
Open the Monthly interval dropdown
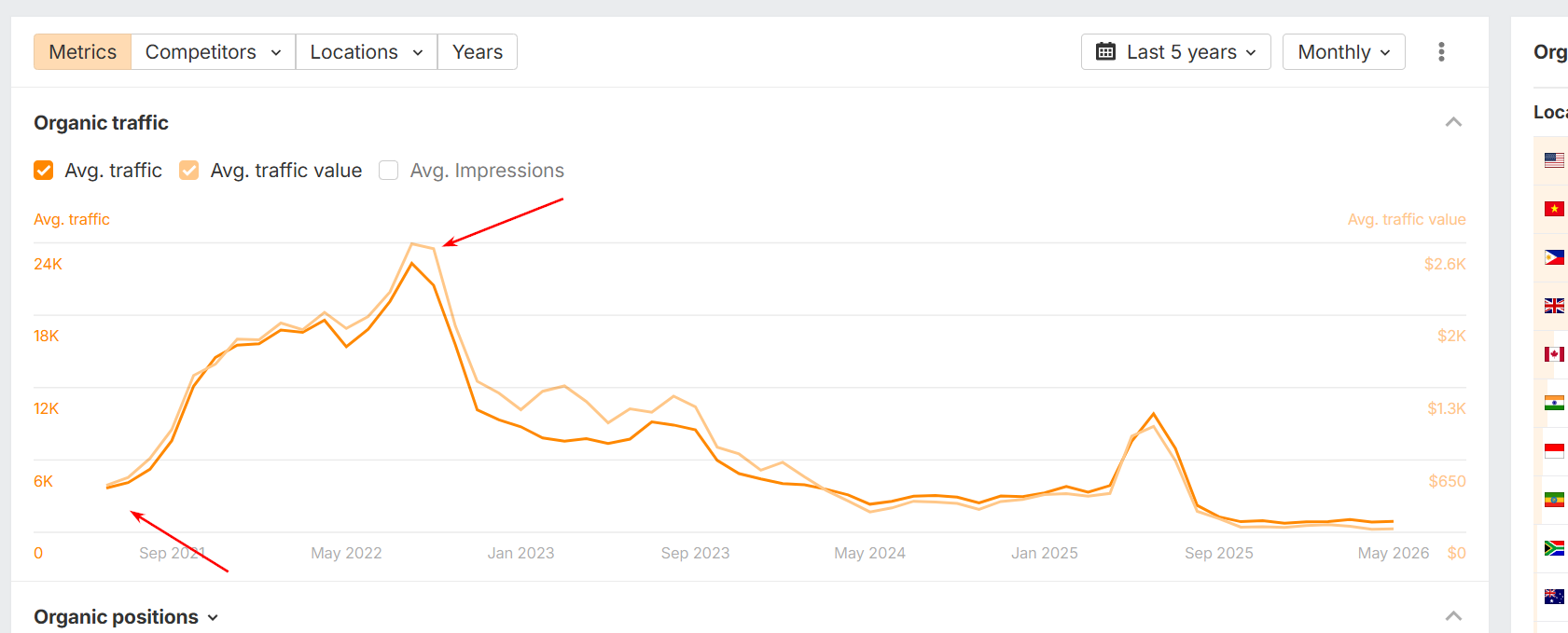point(1343,52)
